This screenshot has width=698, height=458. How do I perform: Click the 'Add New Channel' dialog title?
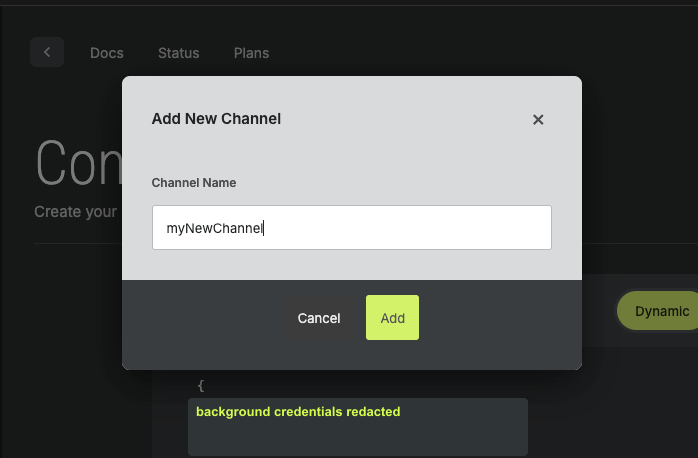[216, 119]
